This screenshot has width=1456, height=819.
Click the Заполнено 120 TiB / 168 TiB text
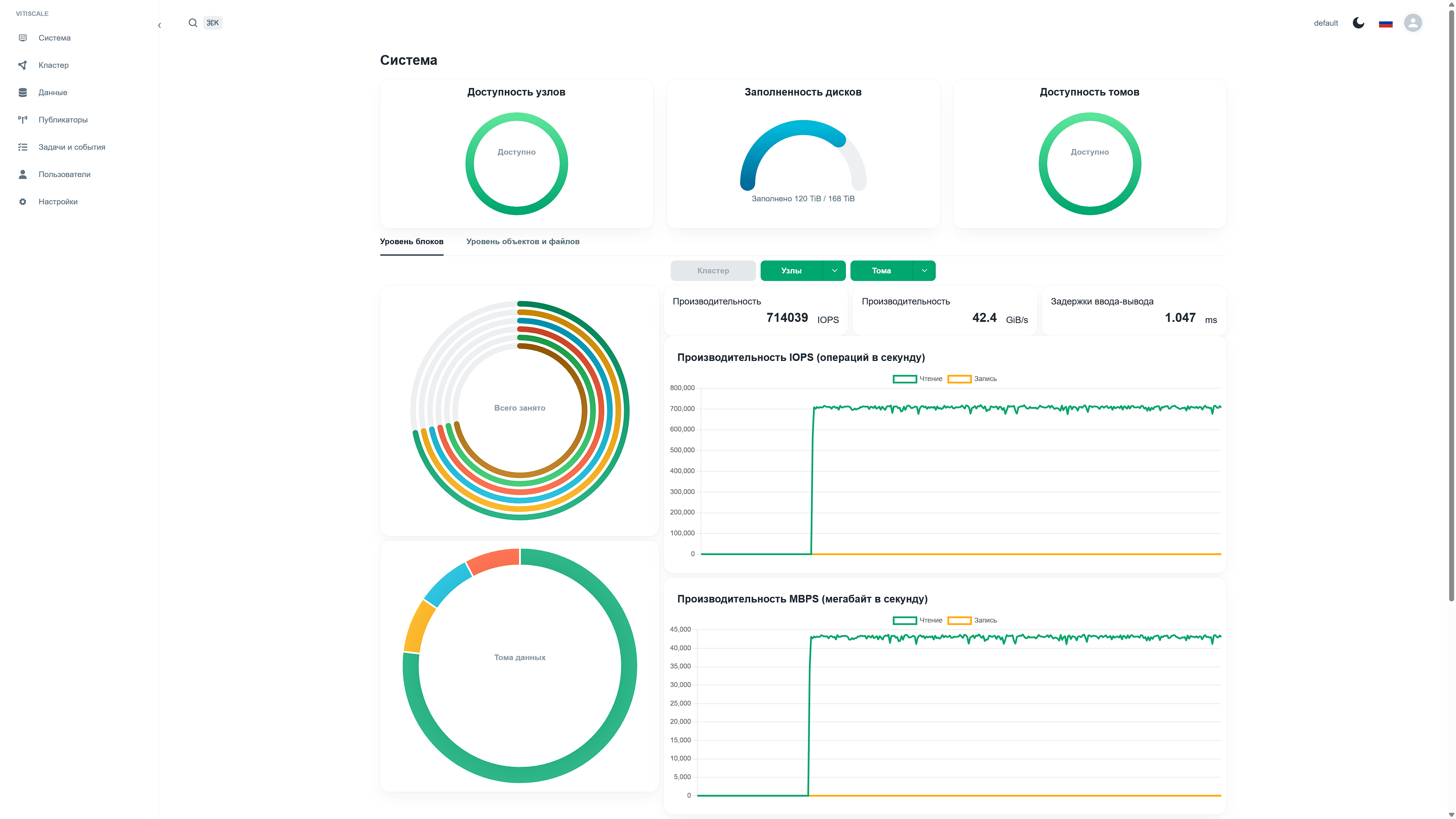pos(803,198)
